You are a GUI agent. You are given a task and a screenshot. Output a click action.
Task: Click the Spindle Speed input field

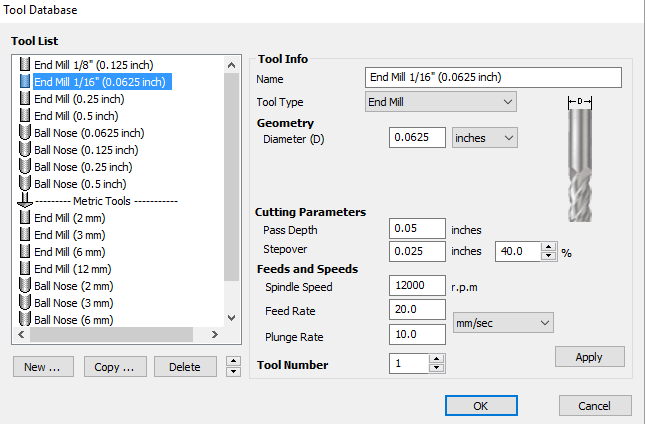[417, 286]
